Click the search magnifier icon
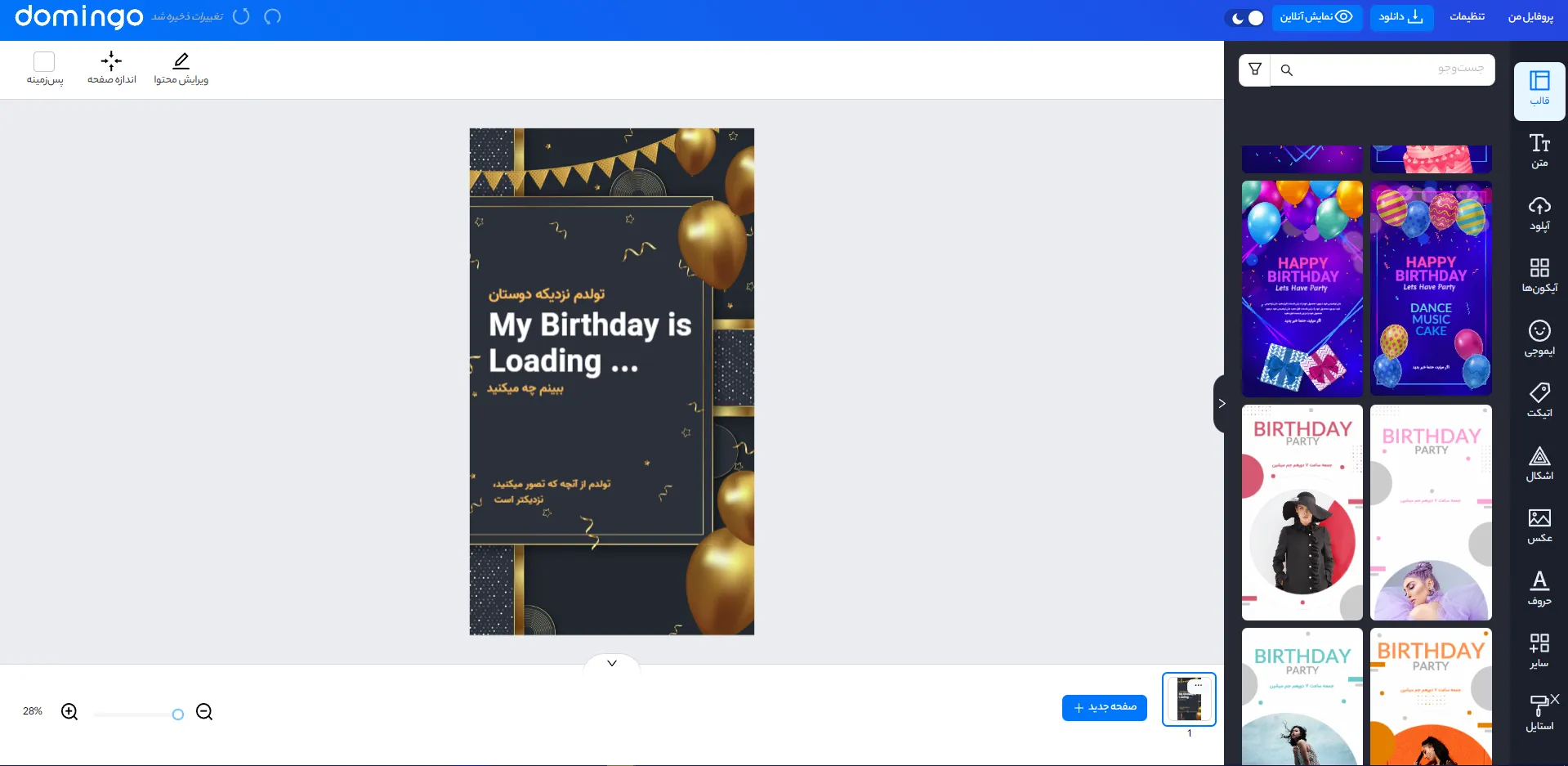Image resolution: width=1568 pixels, height=766 pixels. pyautogui.click(x=1287, y=70)
